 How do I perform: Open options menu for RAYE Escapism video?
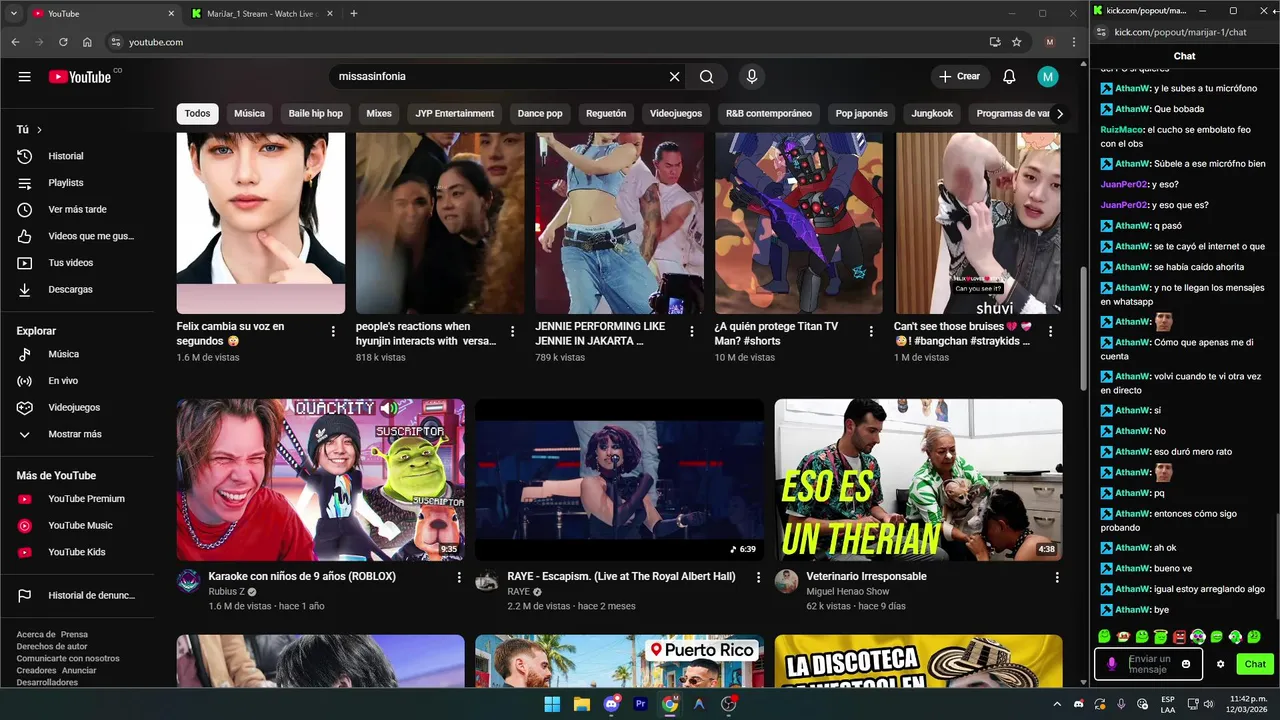tap(758, 577)
